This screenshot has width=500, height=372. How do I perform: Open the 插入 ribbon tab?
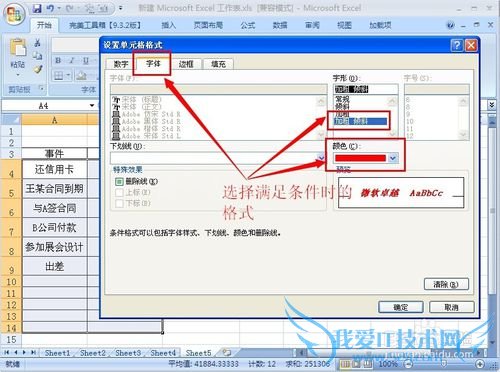coord(168,25)
